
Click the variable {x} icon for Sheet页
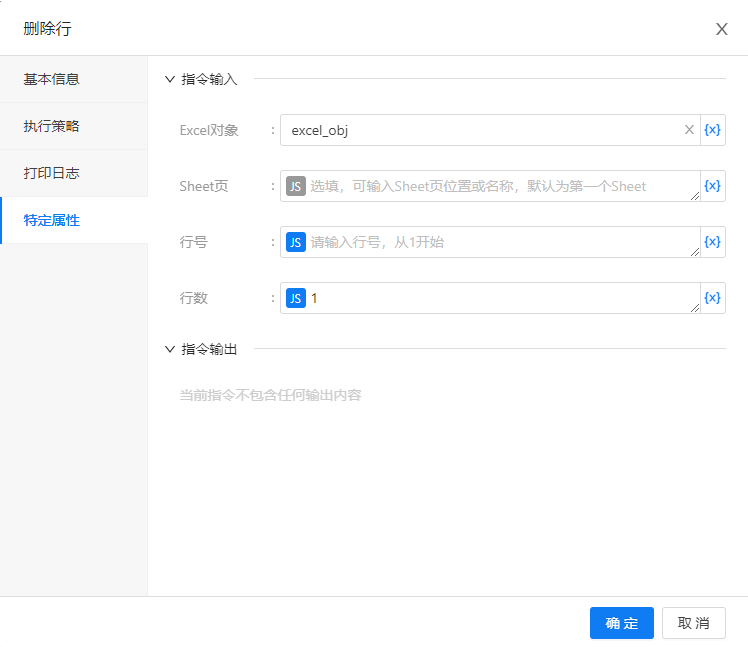click(712, 186)
